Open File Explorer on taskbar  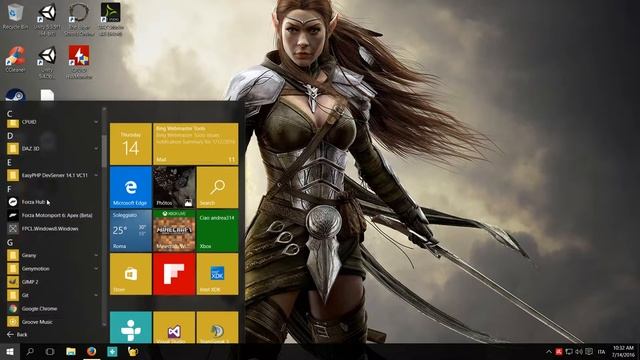71,351
